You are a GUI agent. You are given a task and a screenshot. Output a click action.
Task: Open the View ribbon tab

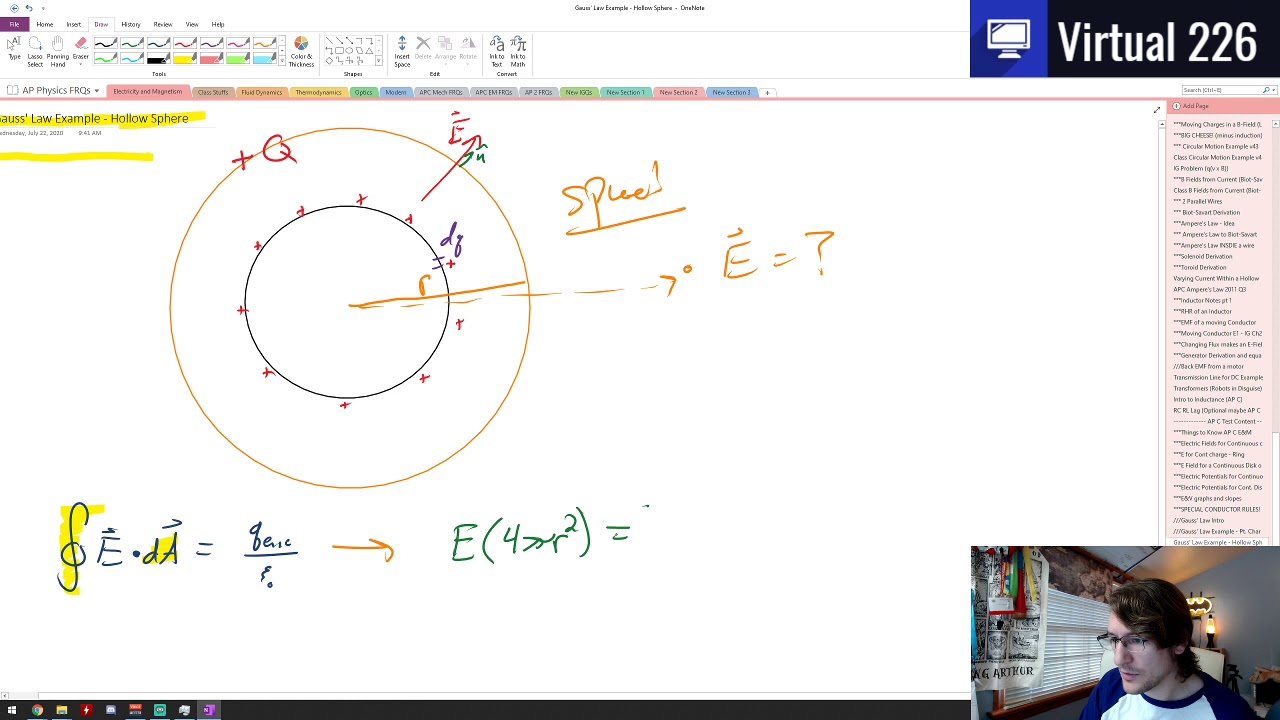(192, 24)
